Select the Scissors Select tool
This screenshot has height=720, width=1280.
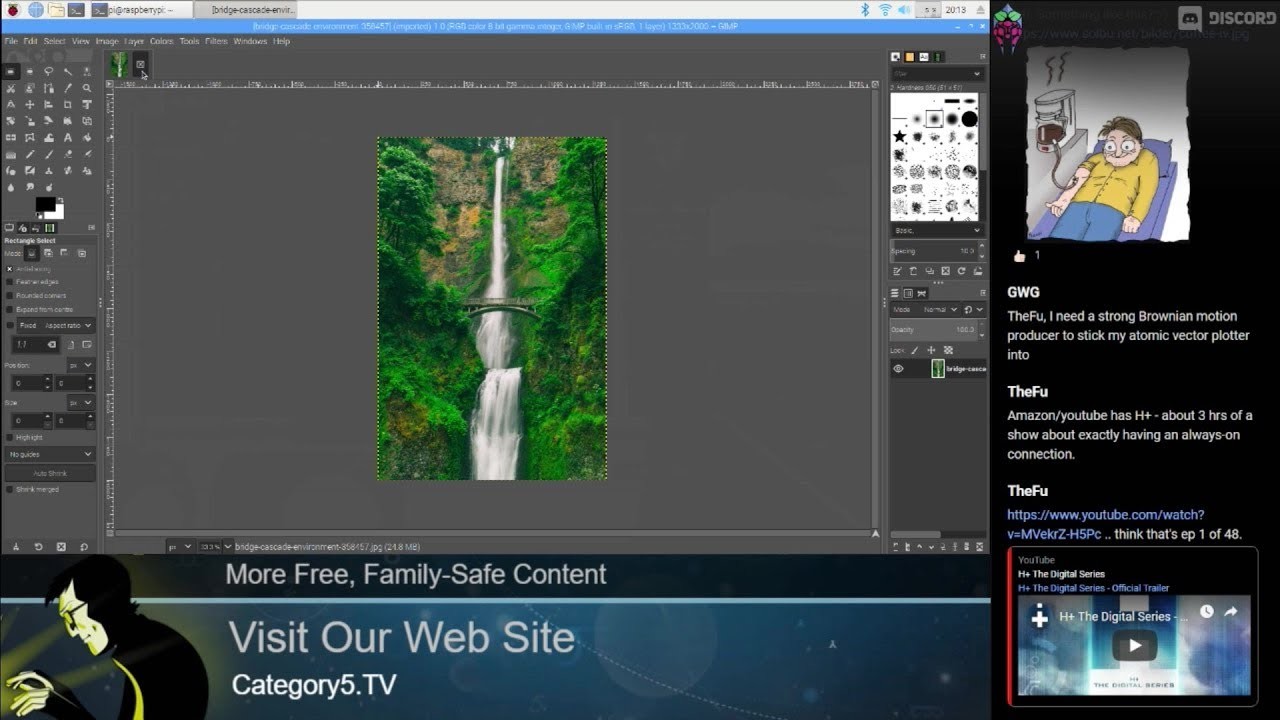[10, 88]
